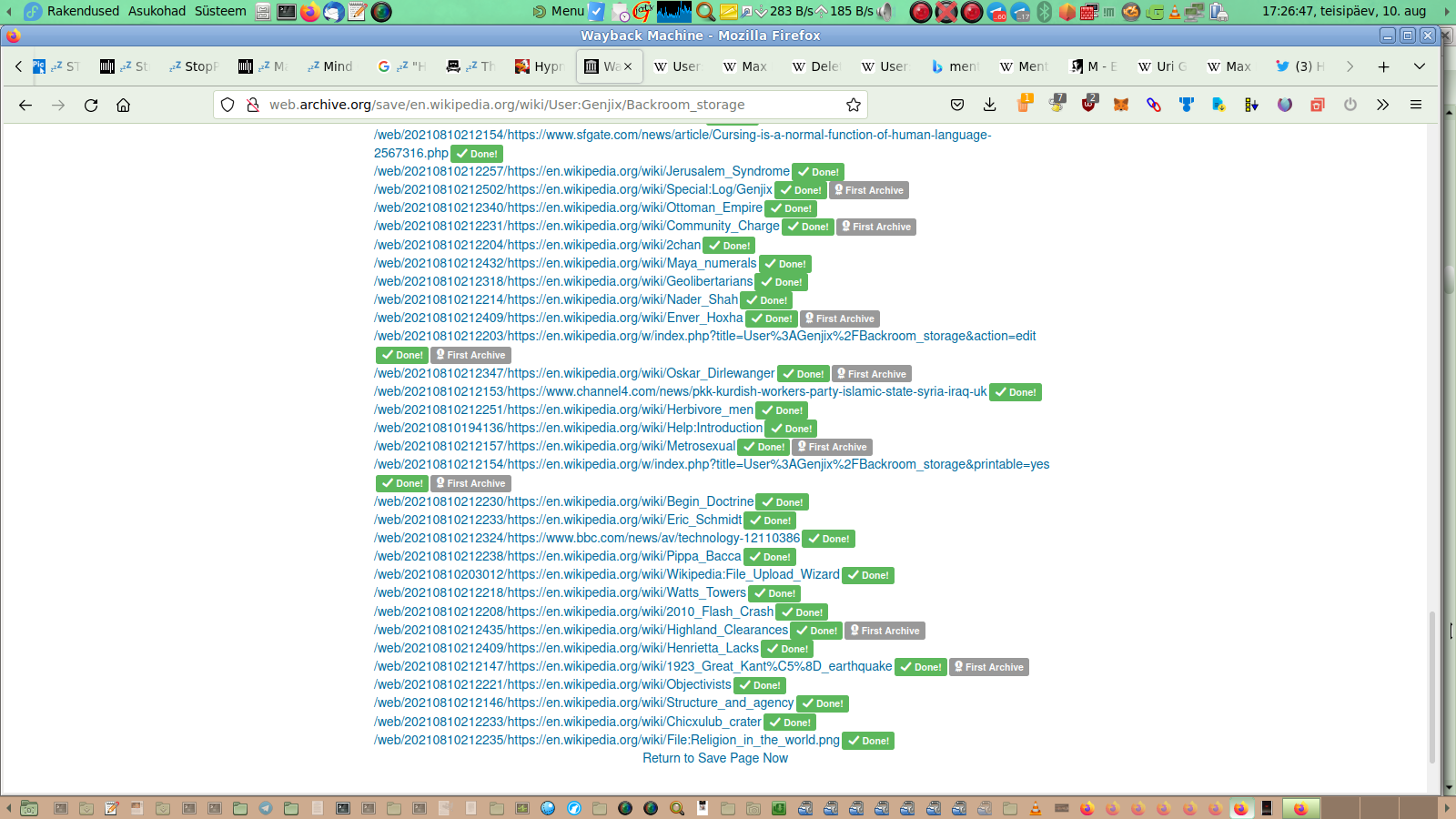Reload the current Wayback Machine page
Viewport: 1456px width, 819px height.
(91, 105)
